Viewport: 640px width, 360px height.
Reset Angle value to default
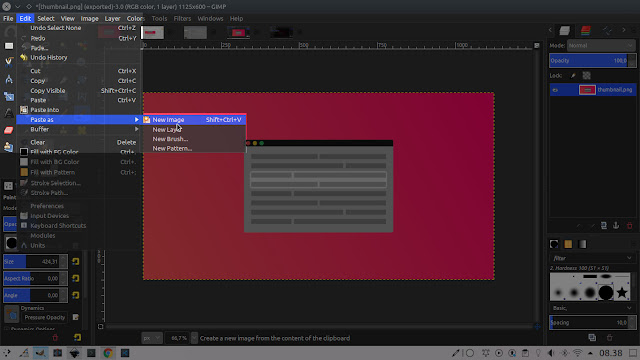coord(76,295)
